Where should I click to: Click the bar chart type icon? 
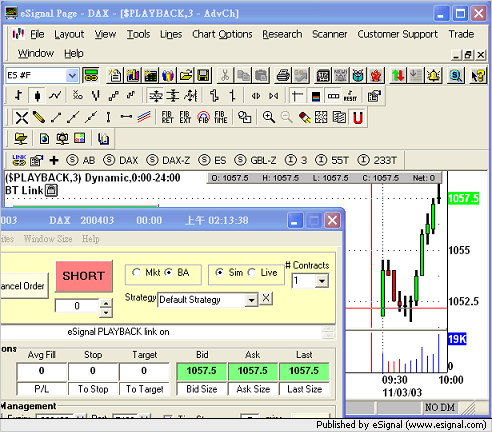[x=19, y=96]
